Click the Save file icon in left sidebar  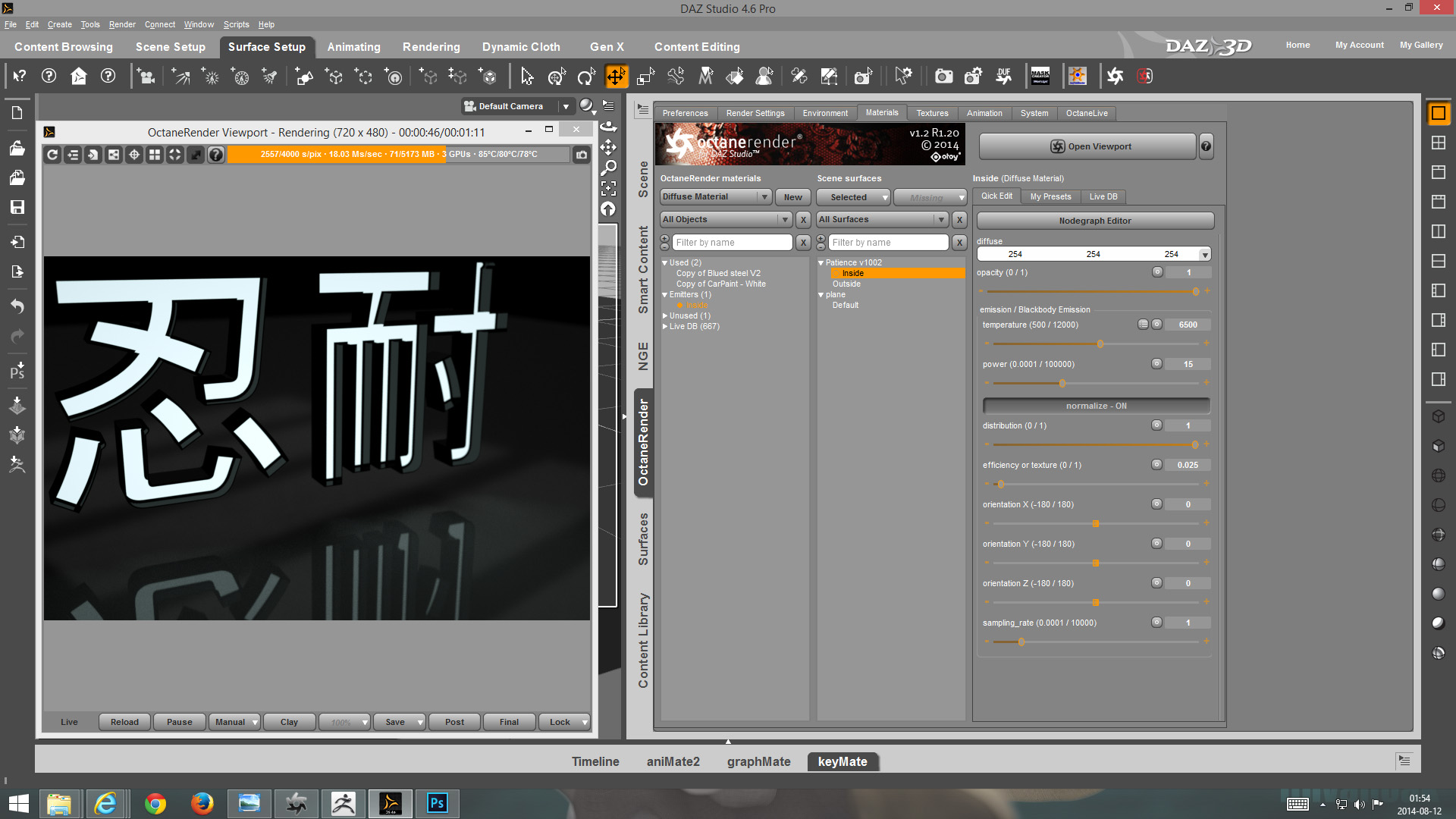[x=17, y=207]
